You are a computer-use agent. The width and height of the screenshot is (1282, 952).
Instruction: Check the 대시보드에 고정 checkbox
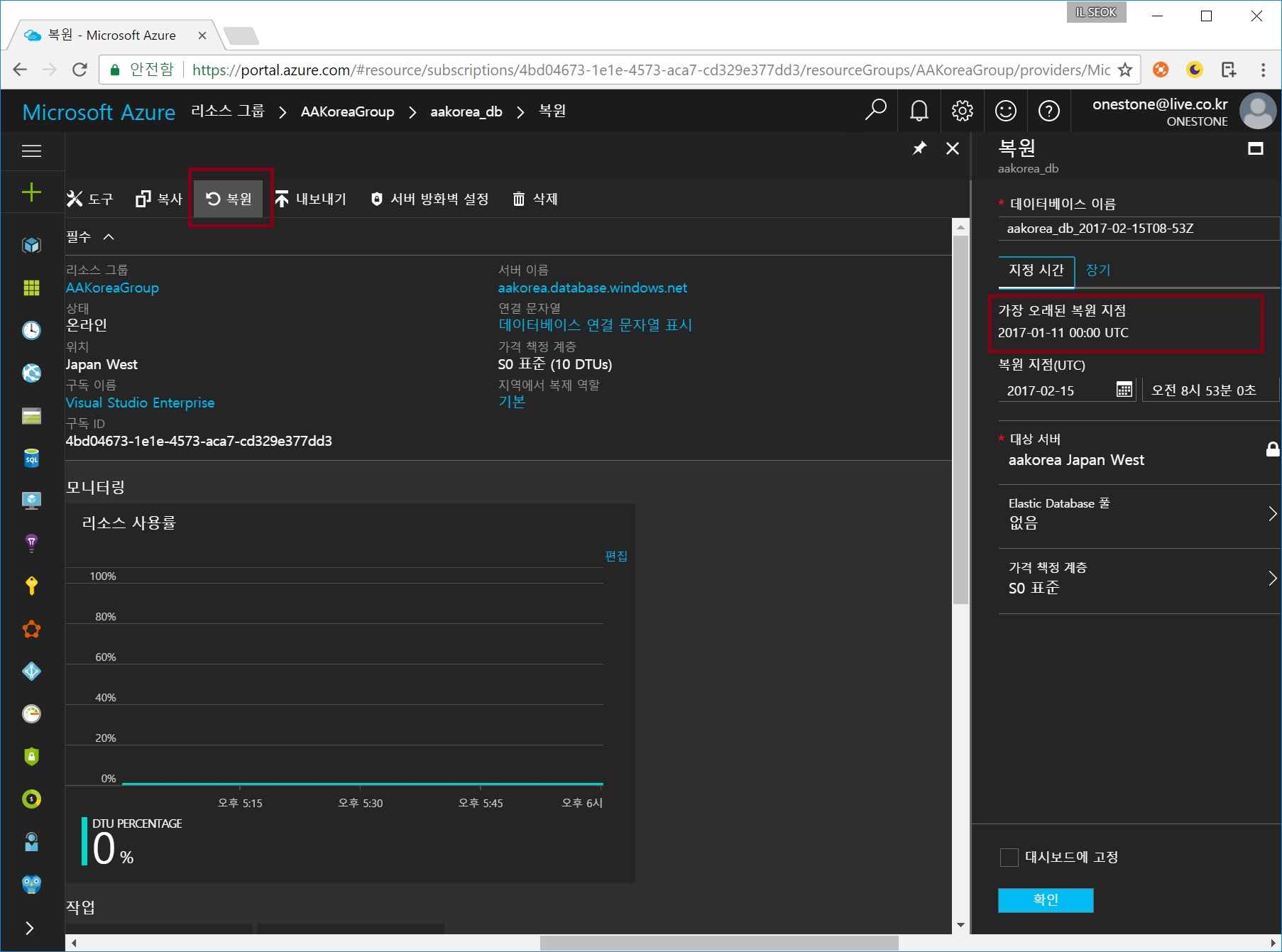(x=1009, y=857)
